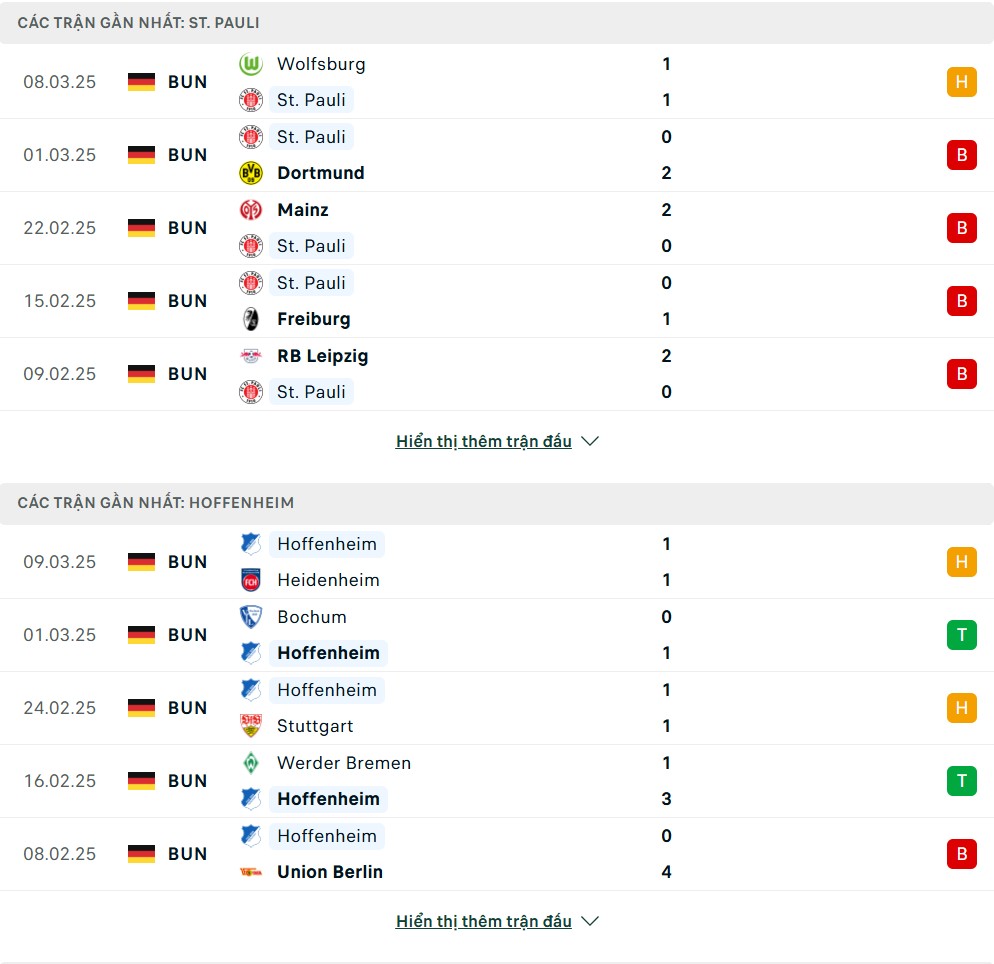
Task: Click the Dortmund BVB crest icon
Action: point(251,173)
